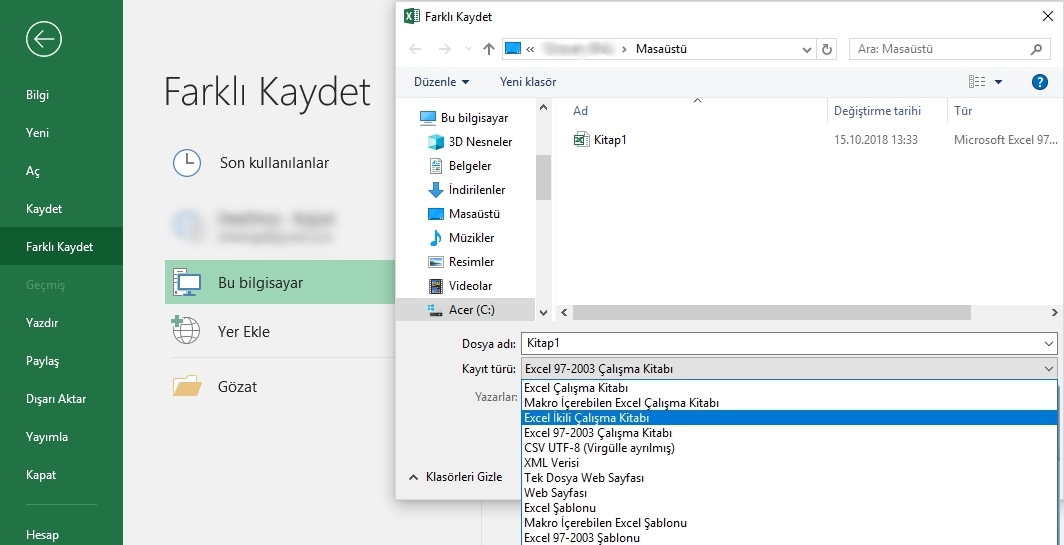Click the search magnifier icon

point(1036,49)
